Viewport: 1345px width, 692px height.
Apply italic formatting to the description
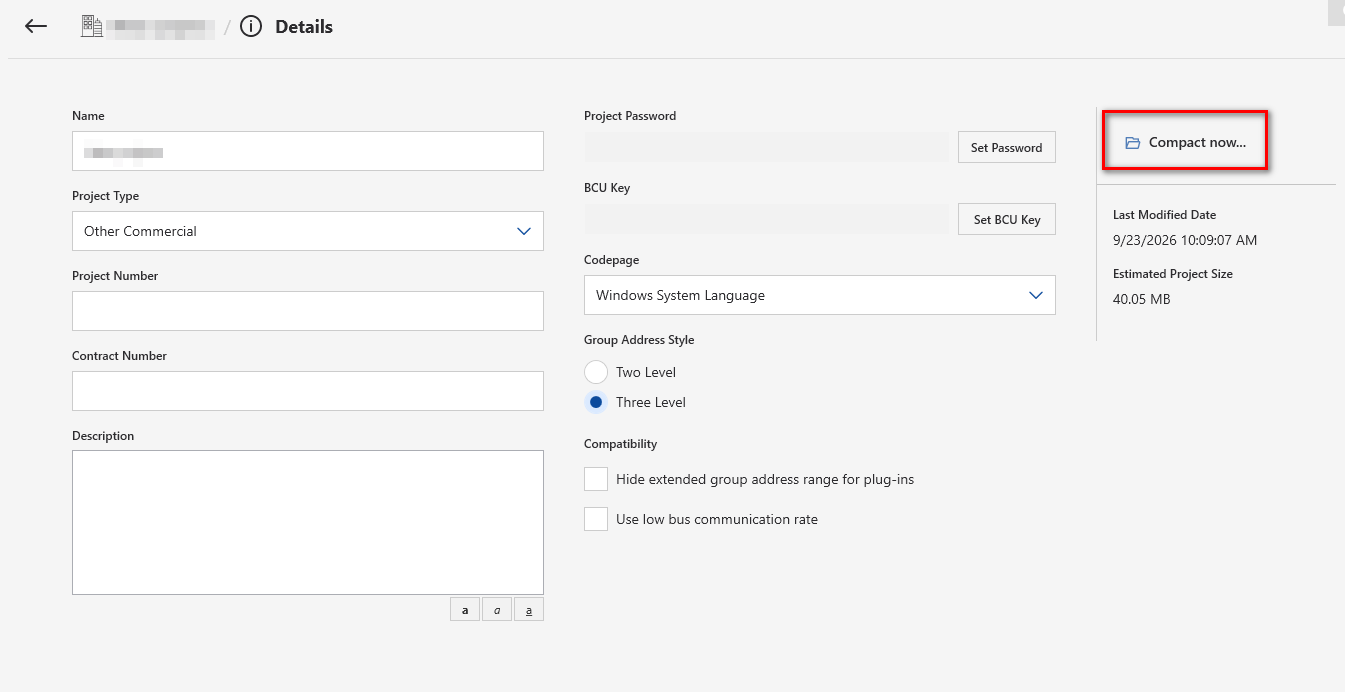click(497, 609)
